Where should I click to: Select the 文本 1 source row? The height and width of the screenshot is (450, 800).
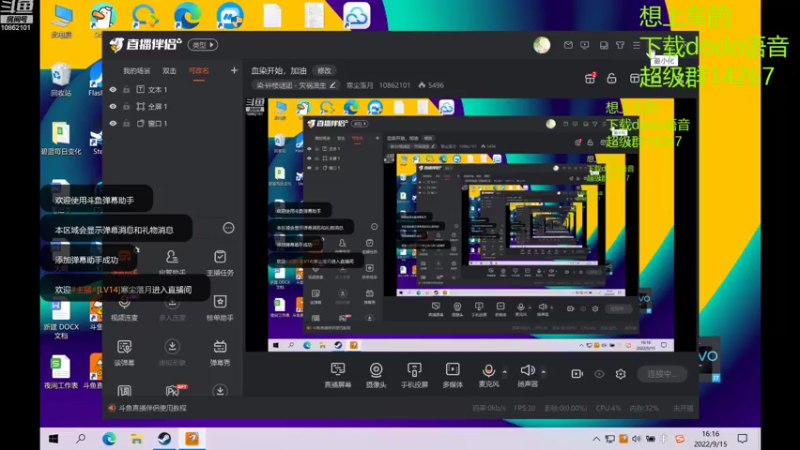(x=172, y=89)
